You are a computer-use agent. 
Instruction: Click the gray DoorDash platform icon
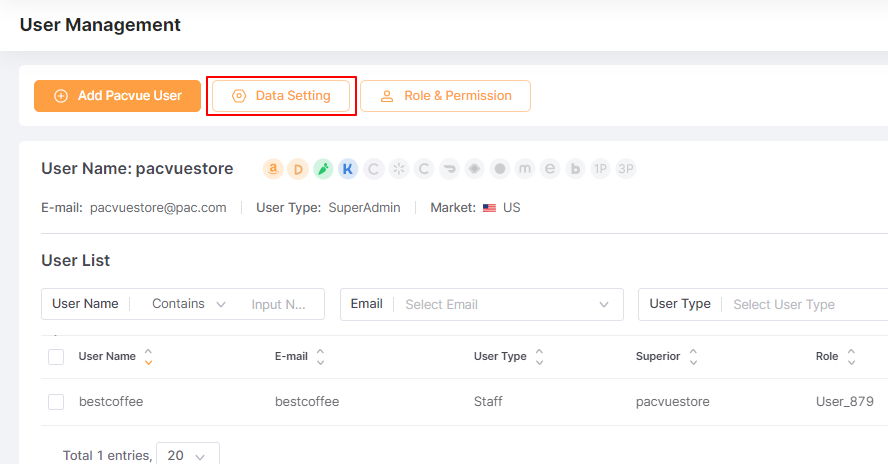point(449,169)
